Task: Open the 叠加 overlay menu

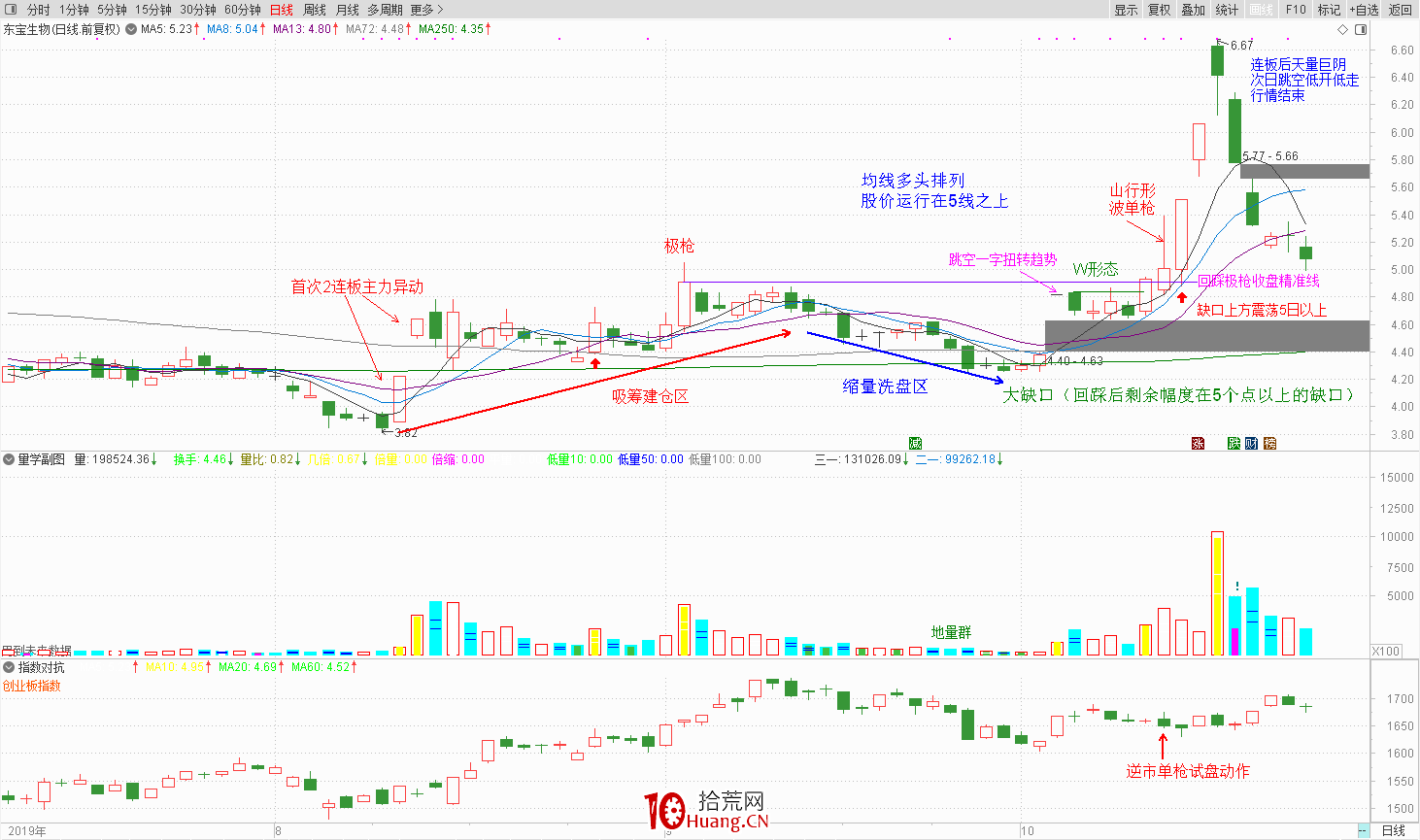Action: 1194,10
